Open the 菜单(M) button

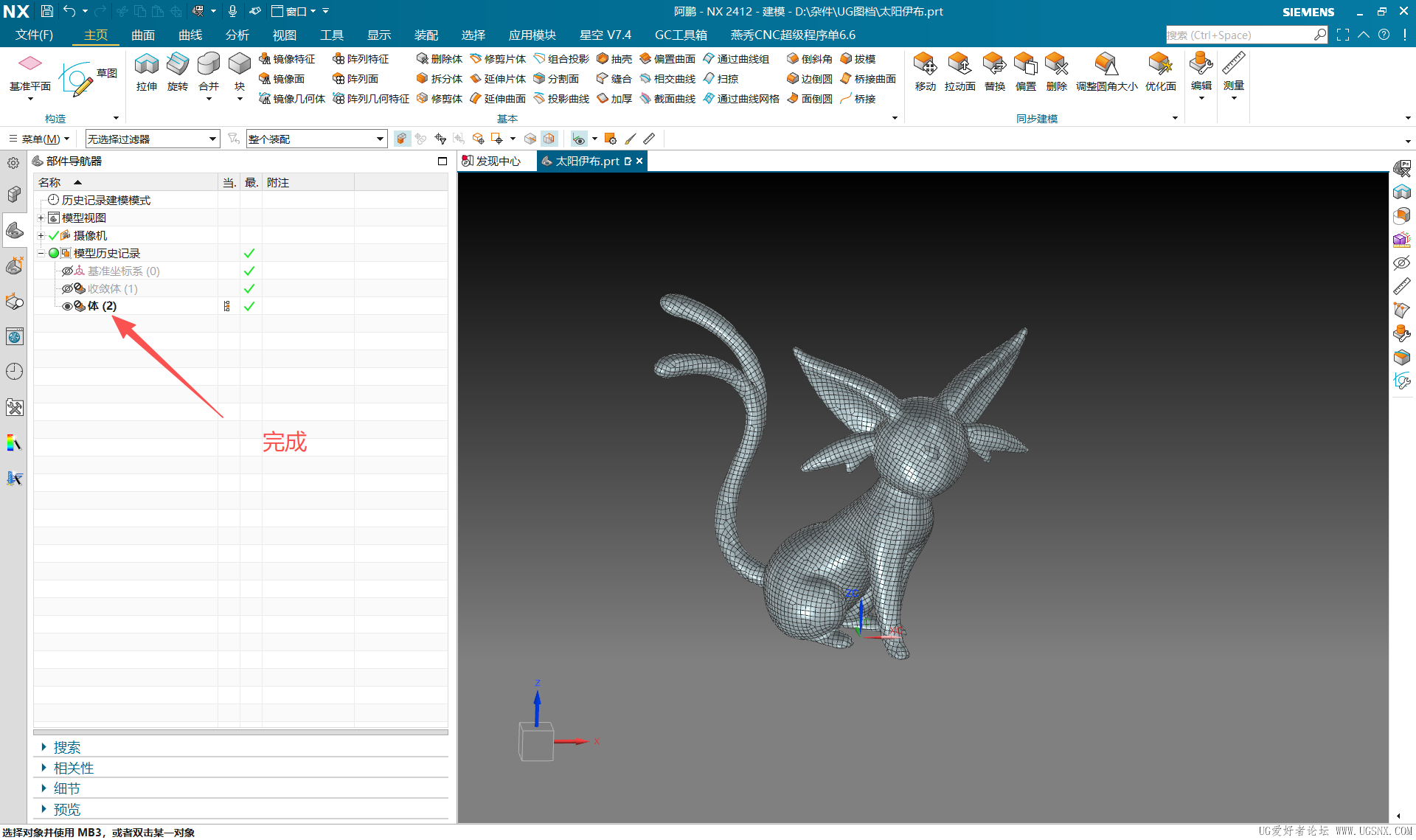point(38,139)
